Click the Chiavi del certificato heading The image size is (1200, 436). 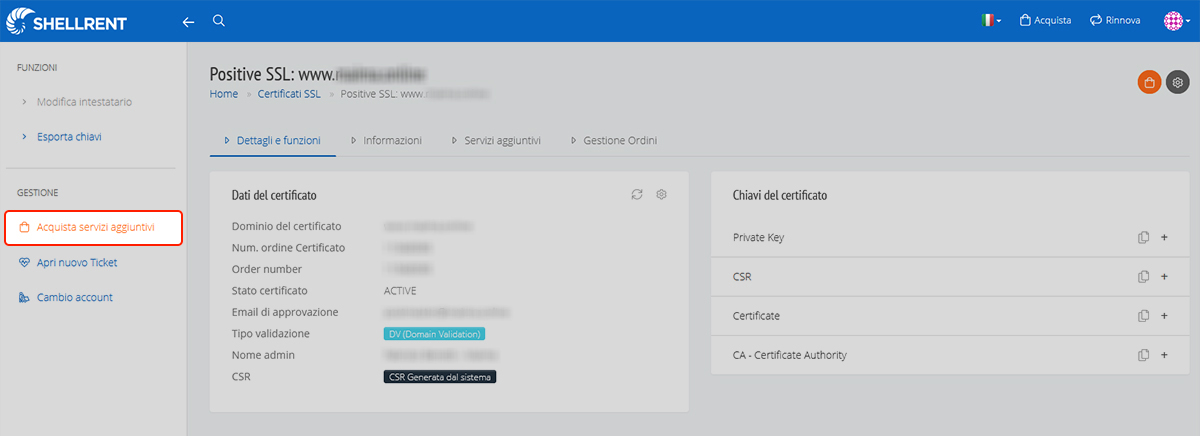tap(780, 195)
